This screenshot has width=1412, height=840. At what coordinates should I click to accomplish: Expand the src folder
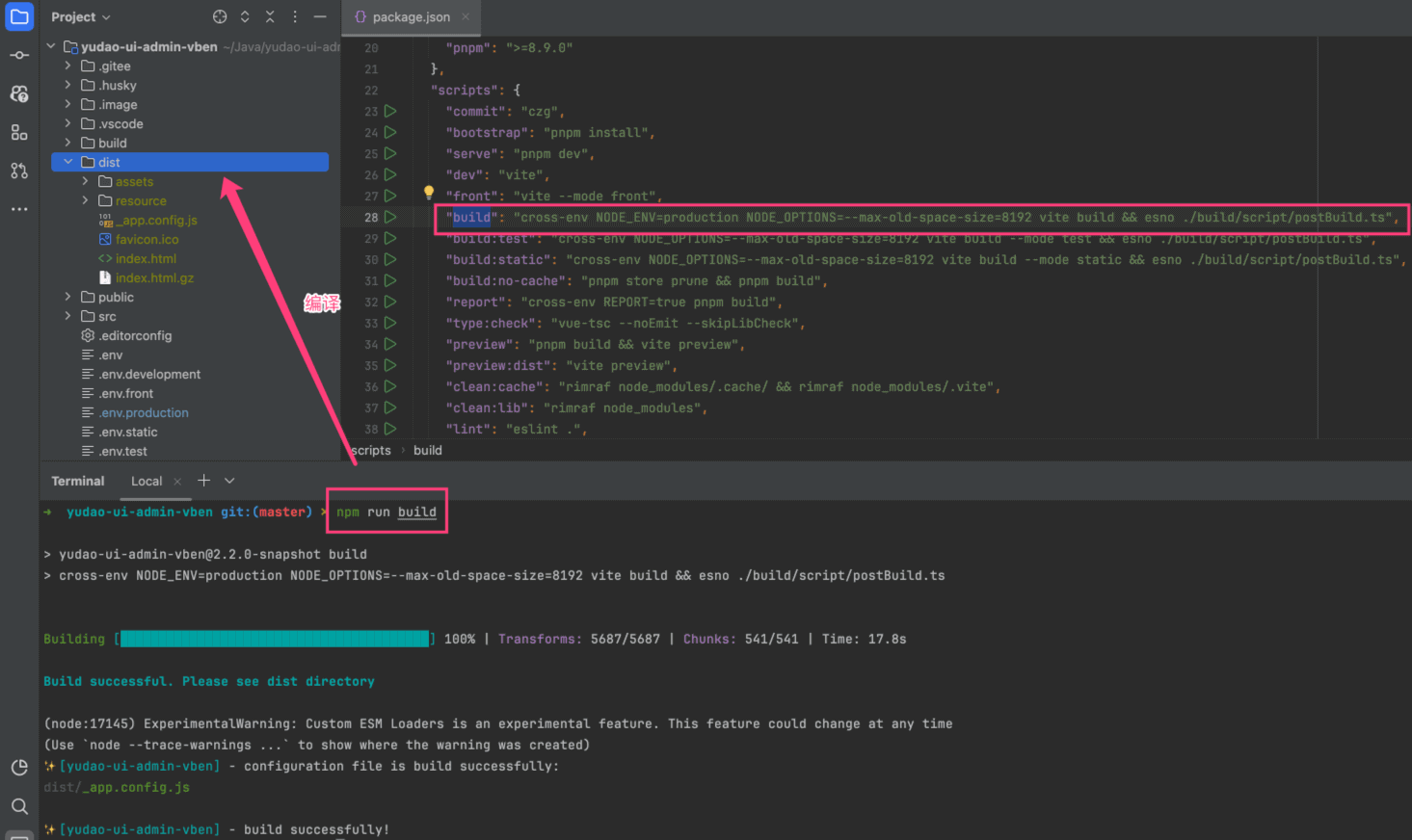[x=67, y=316]
